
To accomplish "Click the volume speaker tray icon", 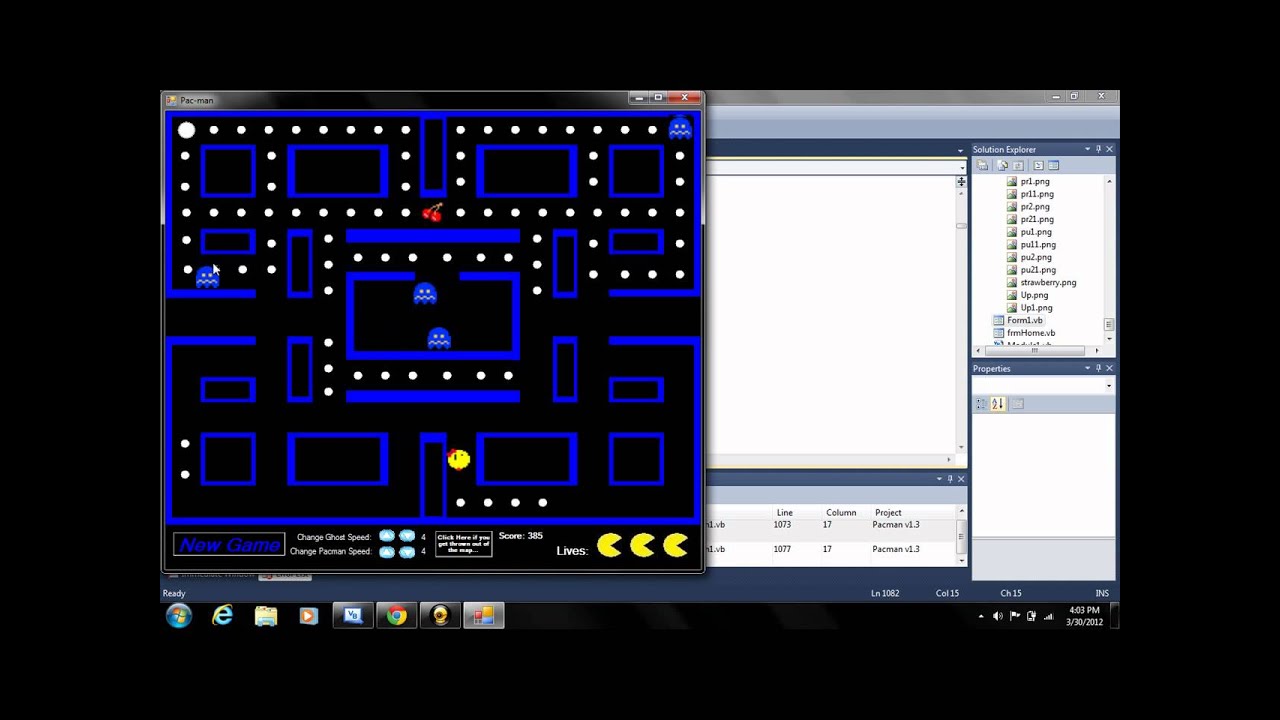I will click(998, 616).
